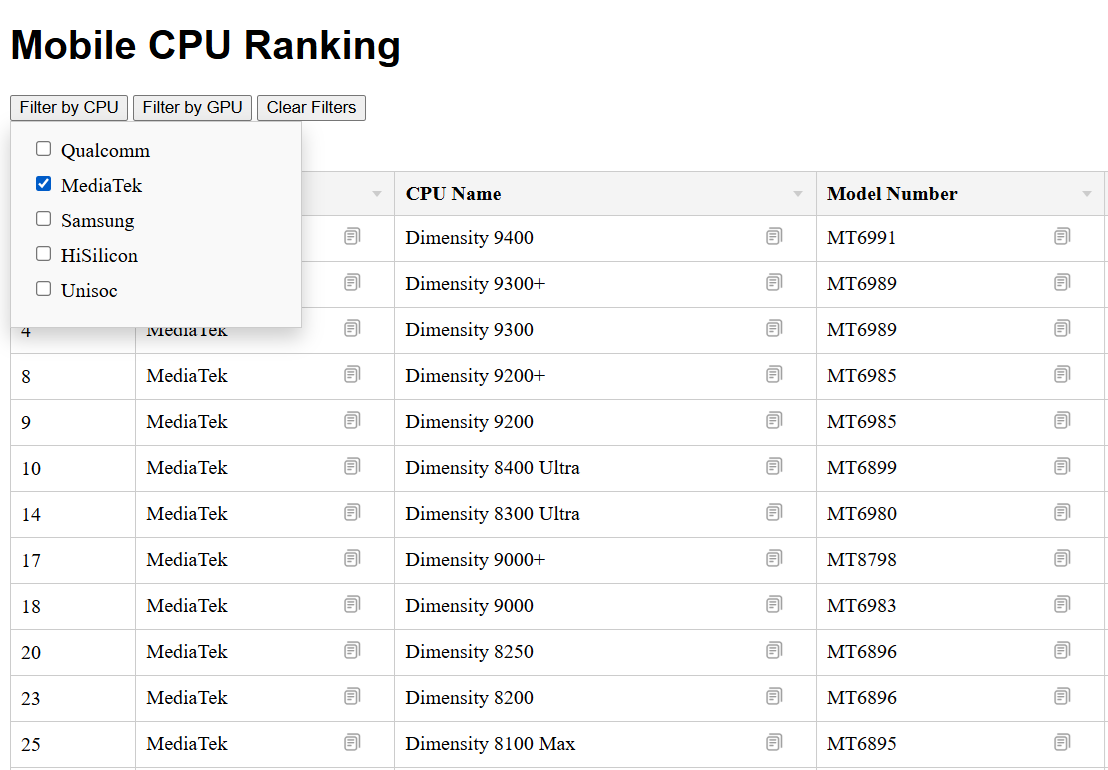This screenshot has width=1108, height=770.
Task: Uncheck the MediaTek filter checkbox
Action: (44, 184)
